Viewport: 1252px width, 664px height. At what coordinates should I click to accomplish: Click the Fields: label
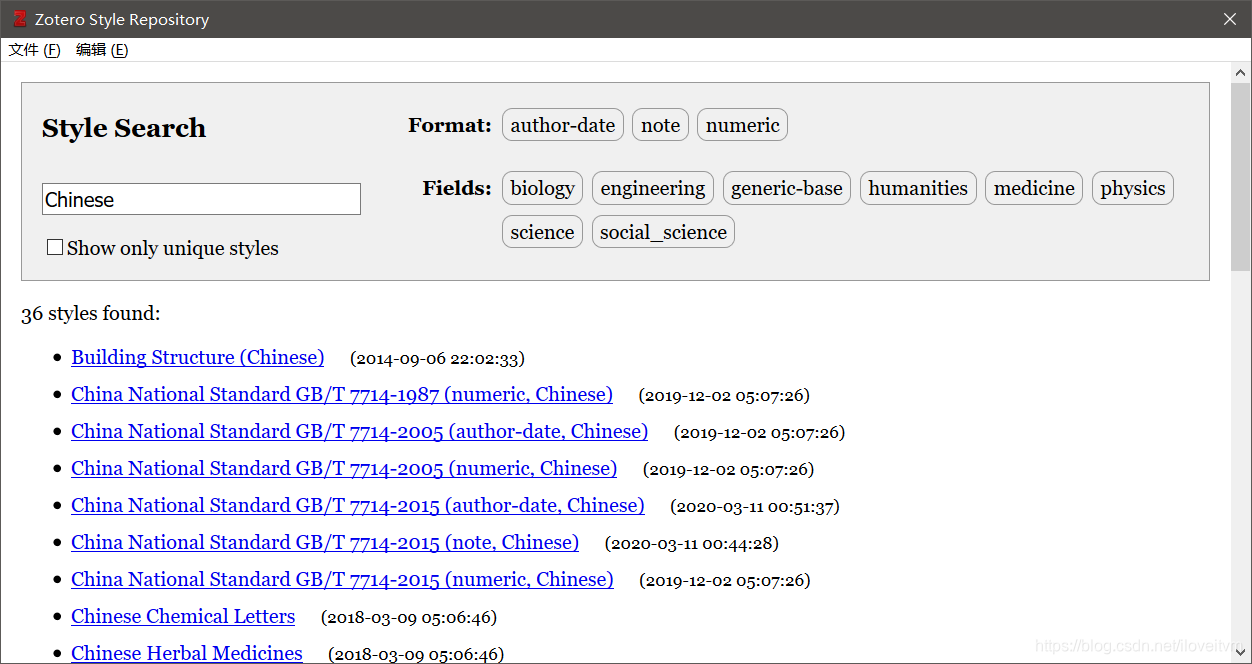tap(457, 188)
